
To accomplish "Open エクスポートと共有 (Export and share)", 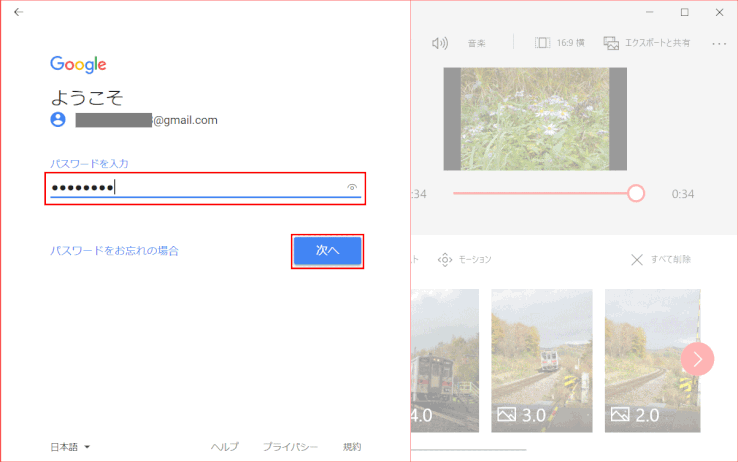I will pos(658,43).
